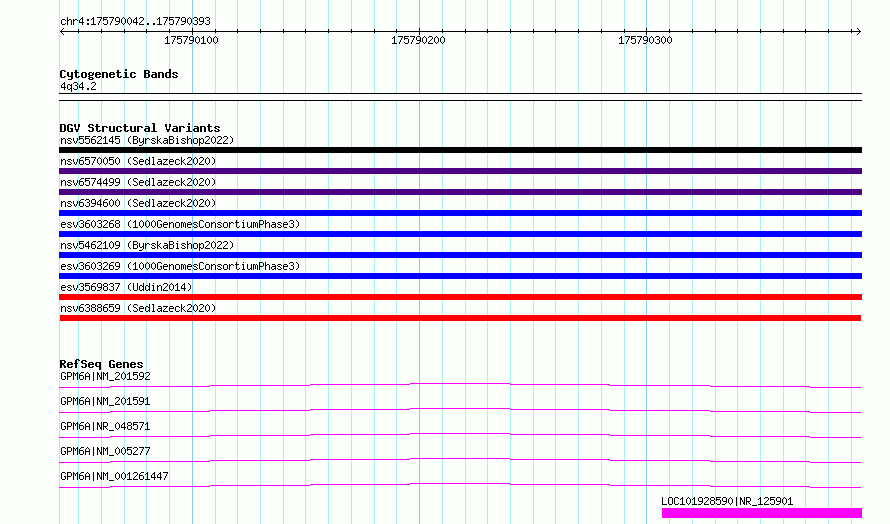Click the right arrow end of the ruler

coord(858,31)
